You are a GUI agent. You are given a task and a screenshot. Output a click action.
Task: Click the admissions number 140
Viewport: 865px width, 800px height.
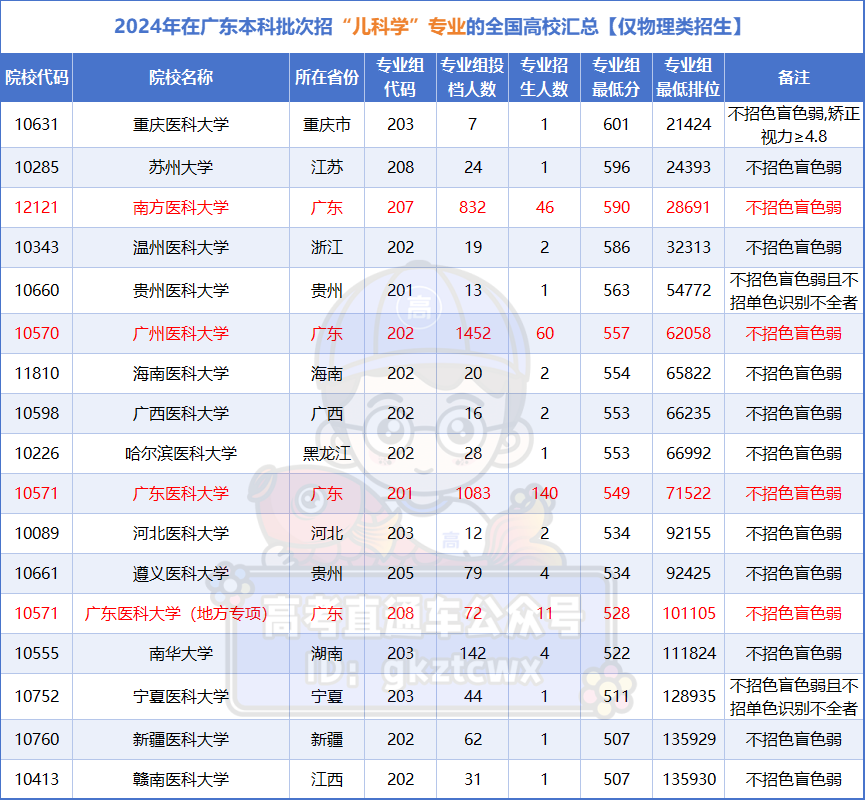[544, 494]
